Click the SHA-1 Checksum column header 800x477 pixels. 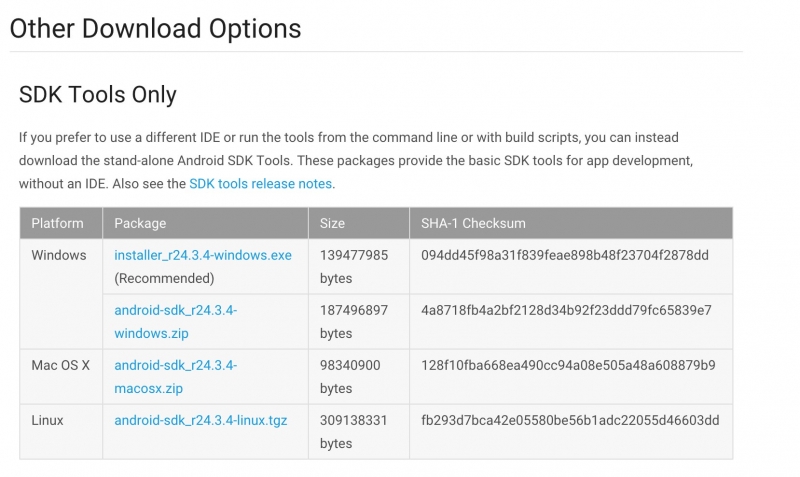pyautogui.click(x=473, y=223)
